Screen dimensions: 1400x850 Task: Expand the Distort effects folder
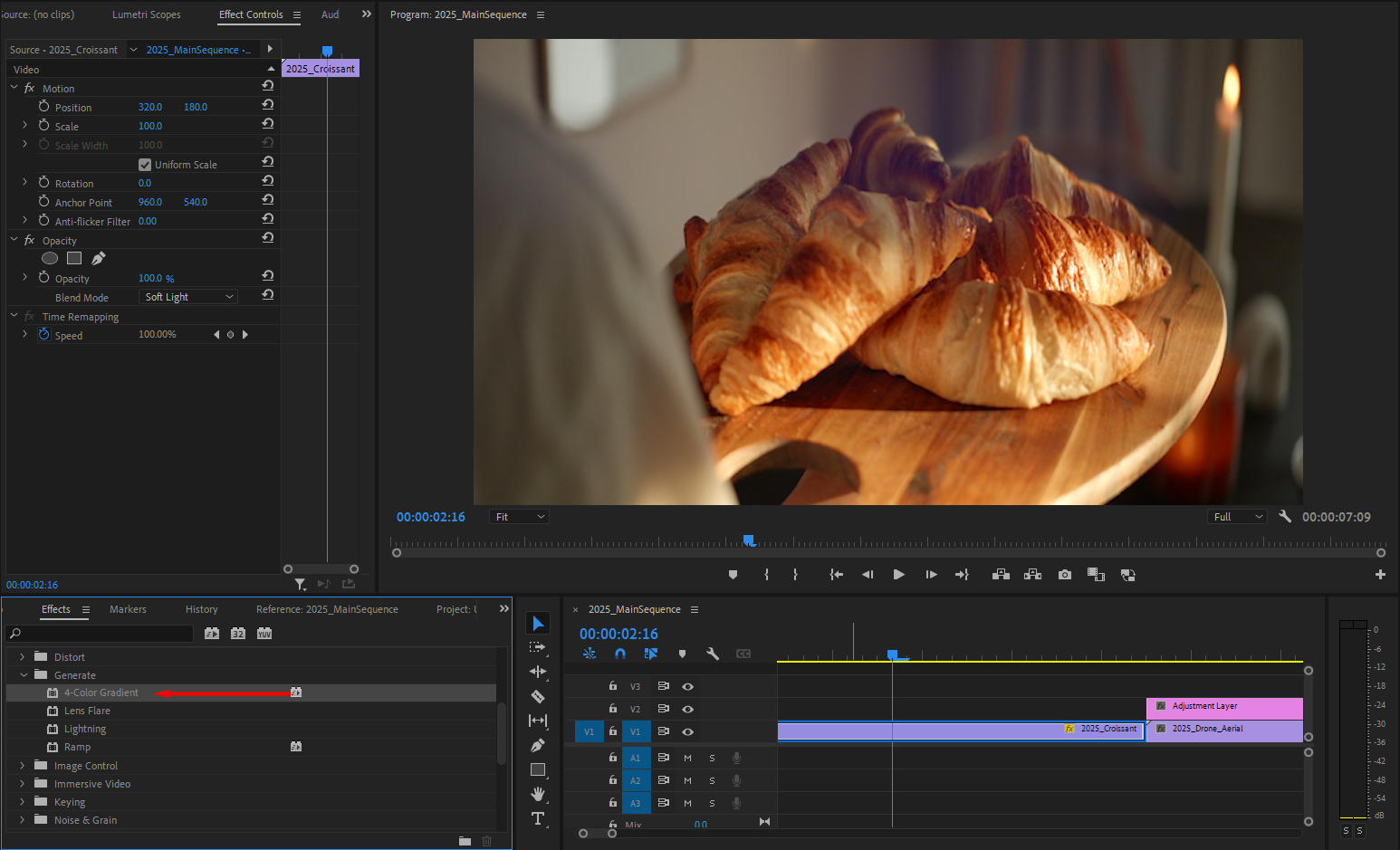coord(23,657)
